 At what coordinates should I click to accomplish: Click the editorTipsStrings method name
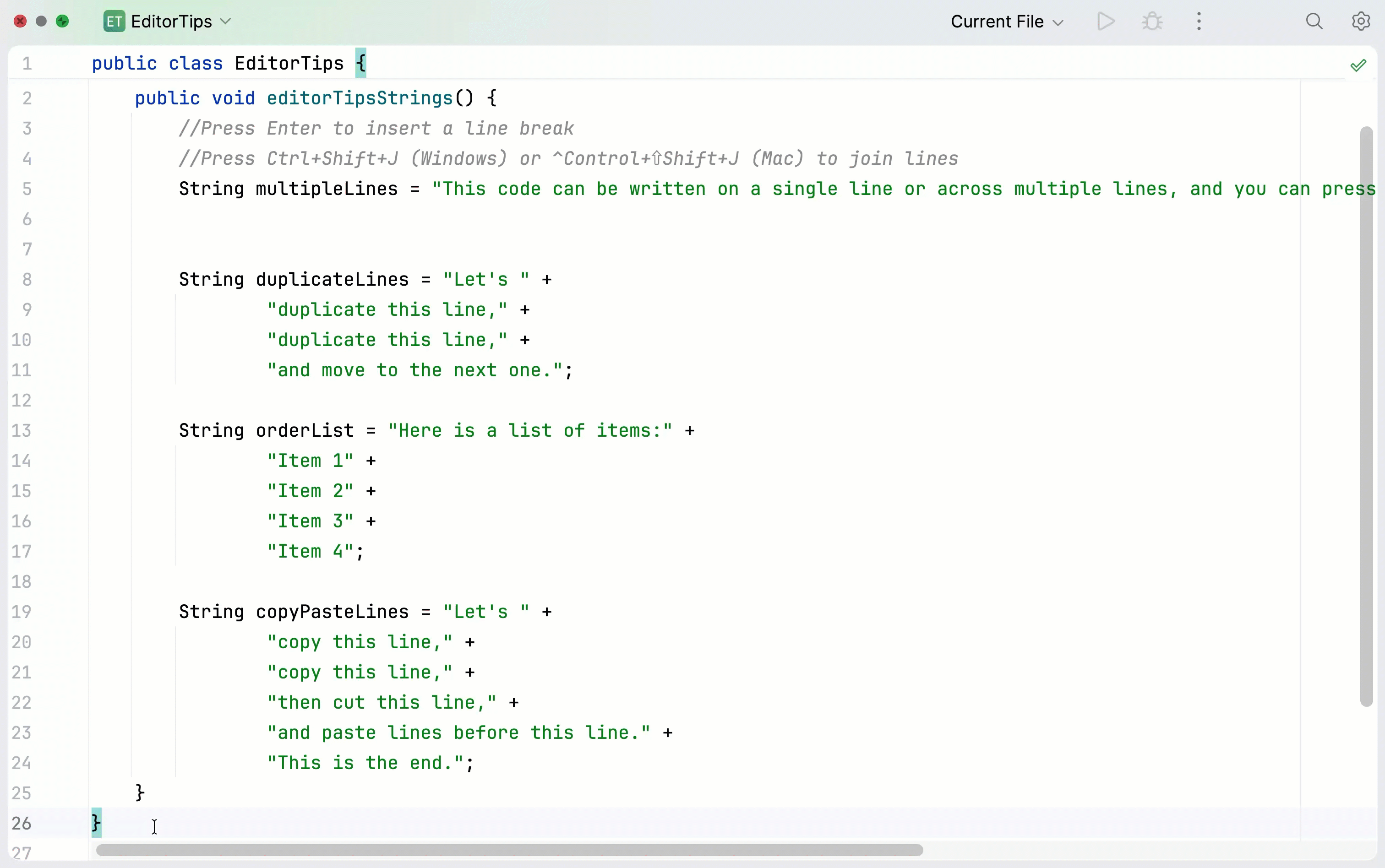(x=360, y=98)
